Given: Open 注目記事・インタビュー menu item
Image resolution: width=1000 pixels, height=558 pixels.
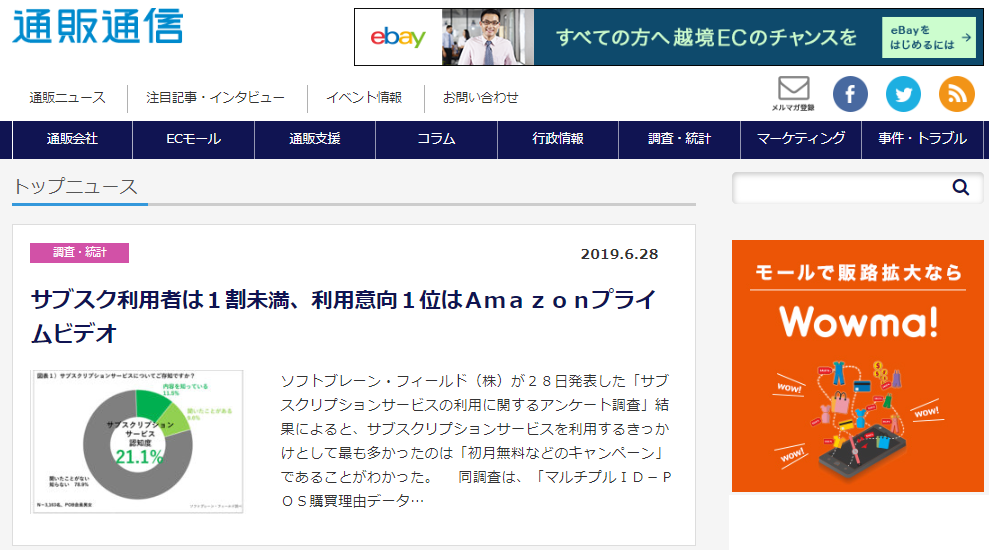Looking at the screenshot, I should point(215,98).
